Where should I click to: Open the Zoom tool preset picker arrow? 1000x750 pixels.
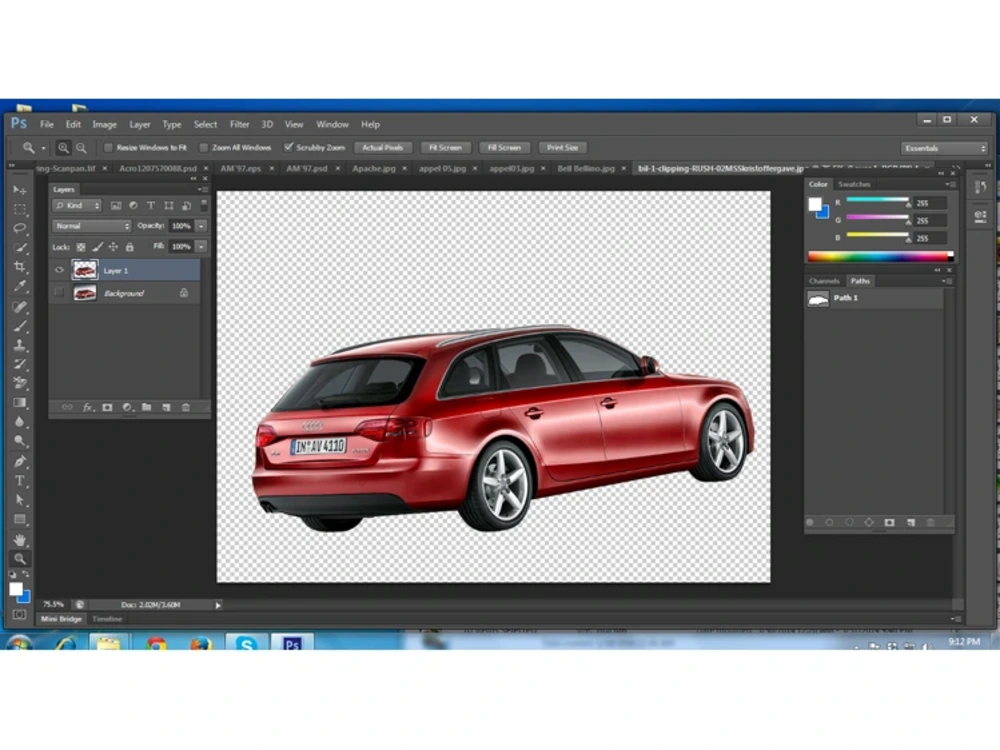tap(43, 148)
